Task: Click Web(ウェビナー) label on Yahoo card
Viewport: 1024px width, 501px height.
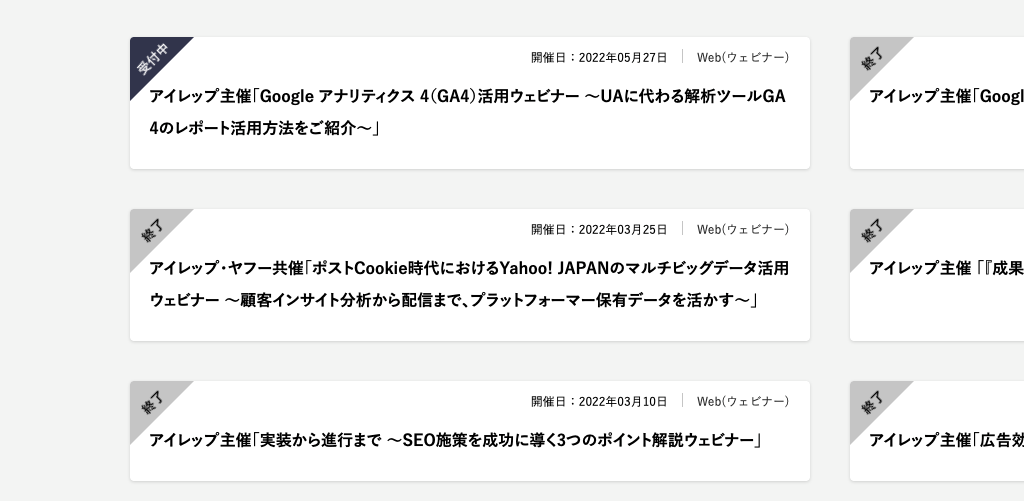Action: [x=742, y=230]
